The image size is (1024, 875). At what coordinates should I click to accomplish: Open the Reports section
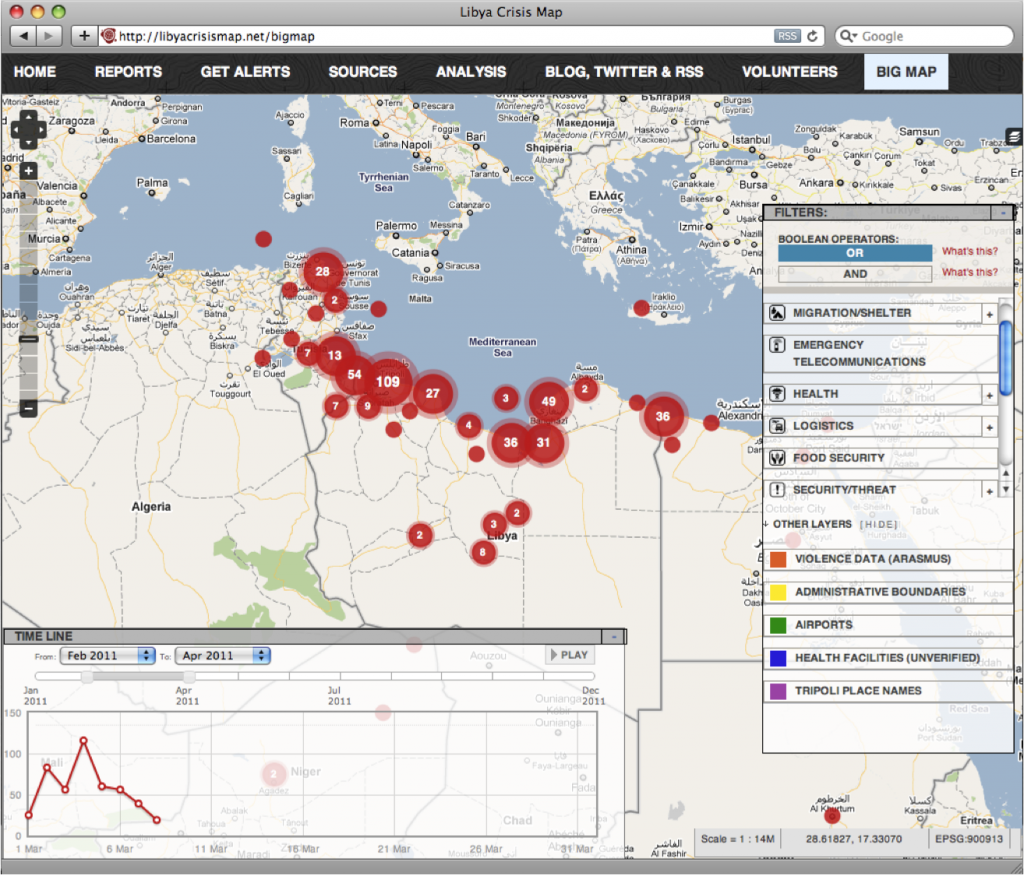[129, 72]
